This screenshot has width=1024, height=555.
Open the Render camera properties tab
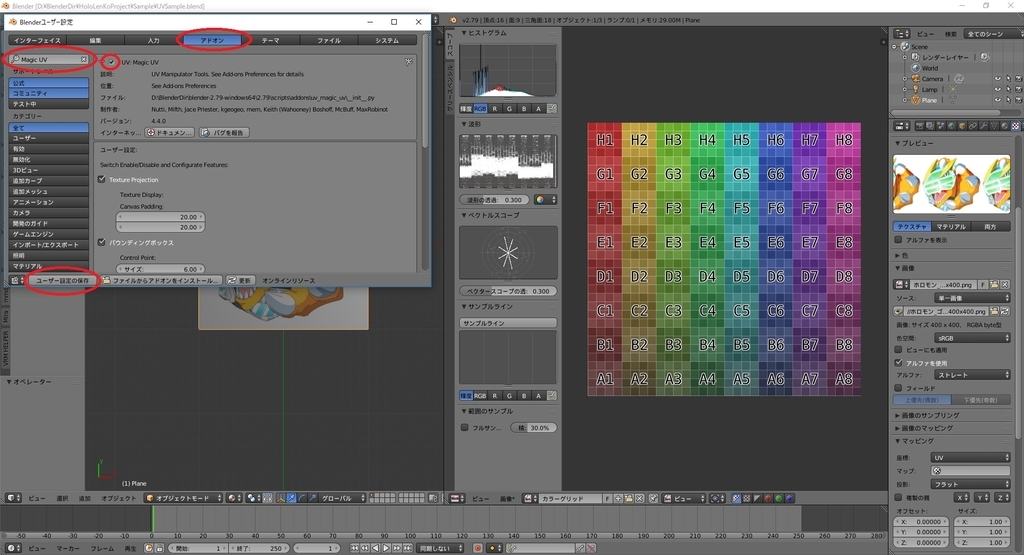tap(920, 126)
